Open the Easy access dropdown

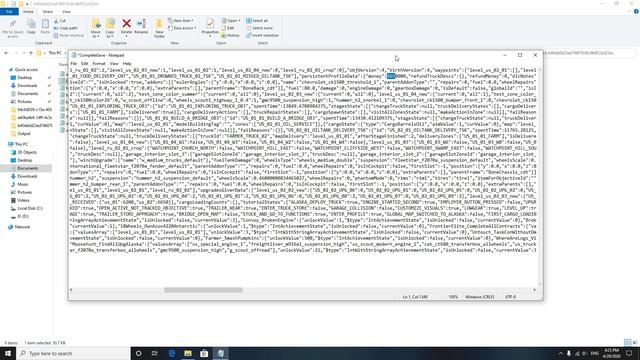[182, 28]
